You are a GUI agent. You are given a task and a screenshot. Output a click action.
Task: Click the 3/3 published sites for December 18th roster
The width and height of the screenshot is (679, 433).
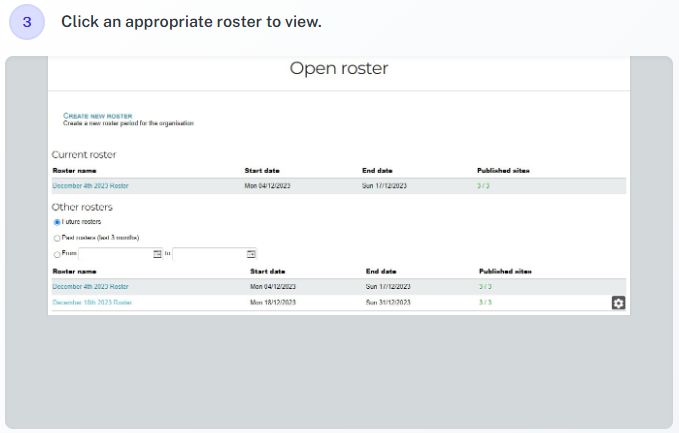485,302
